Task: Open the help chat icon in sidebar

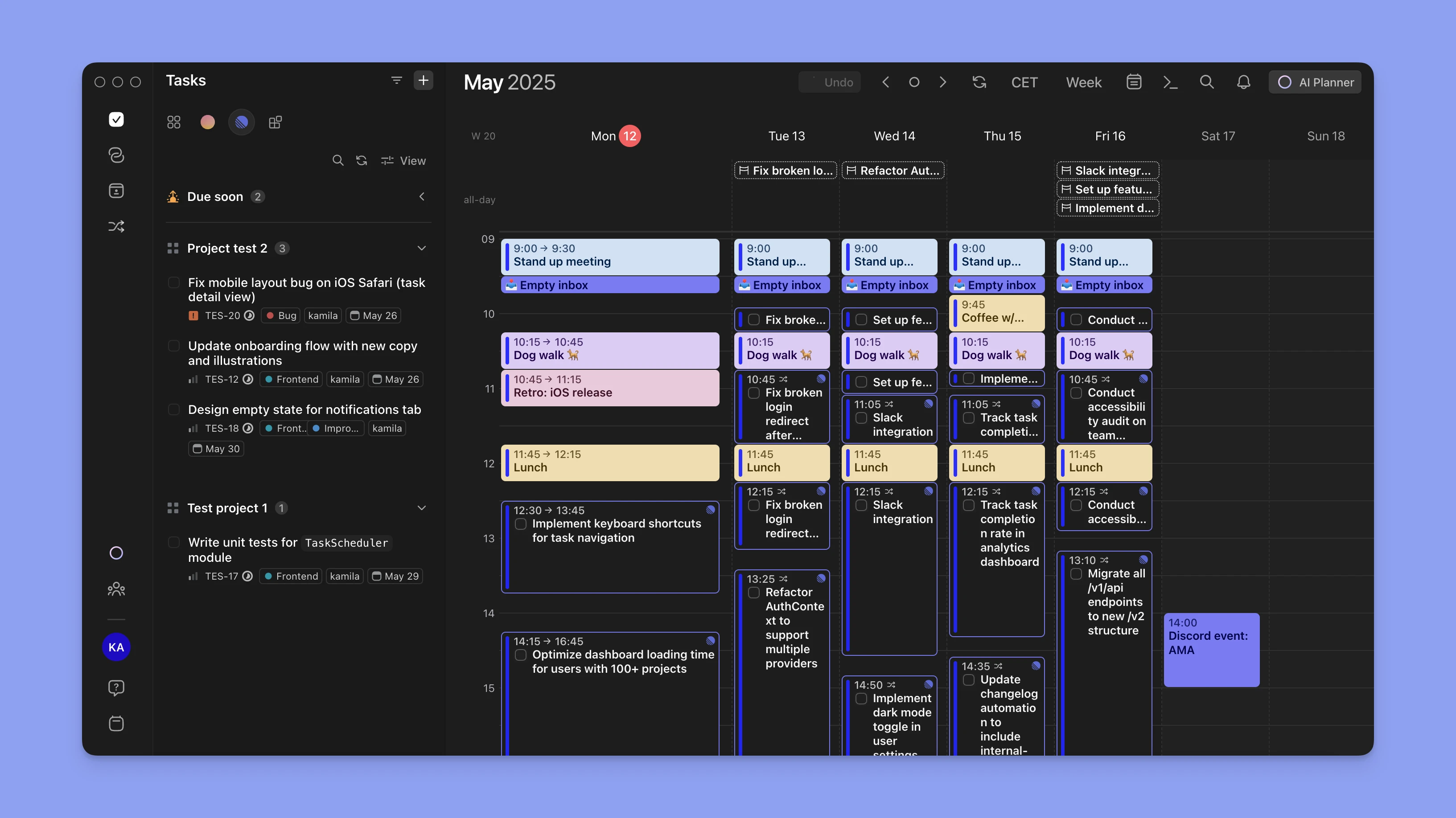Action: click(116, 687)
